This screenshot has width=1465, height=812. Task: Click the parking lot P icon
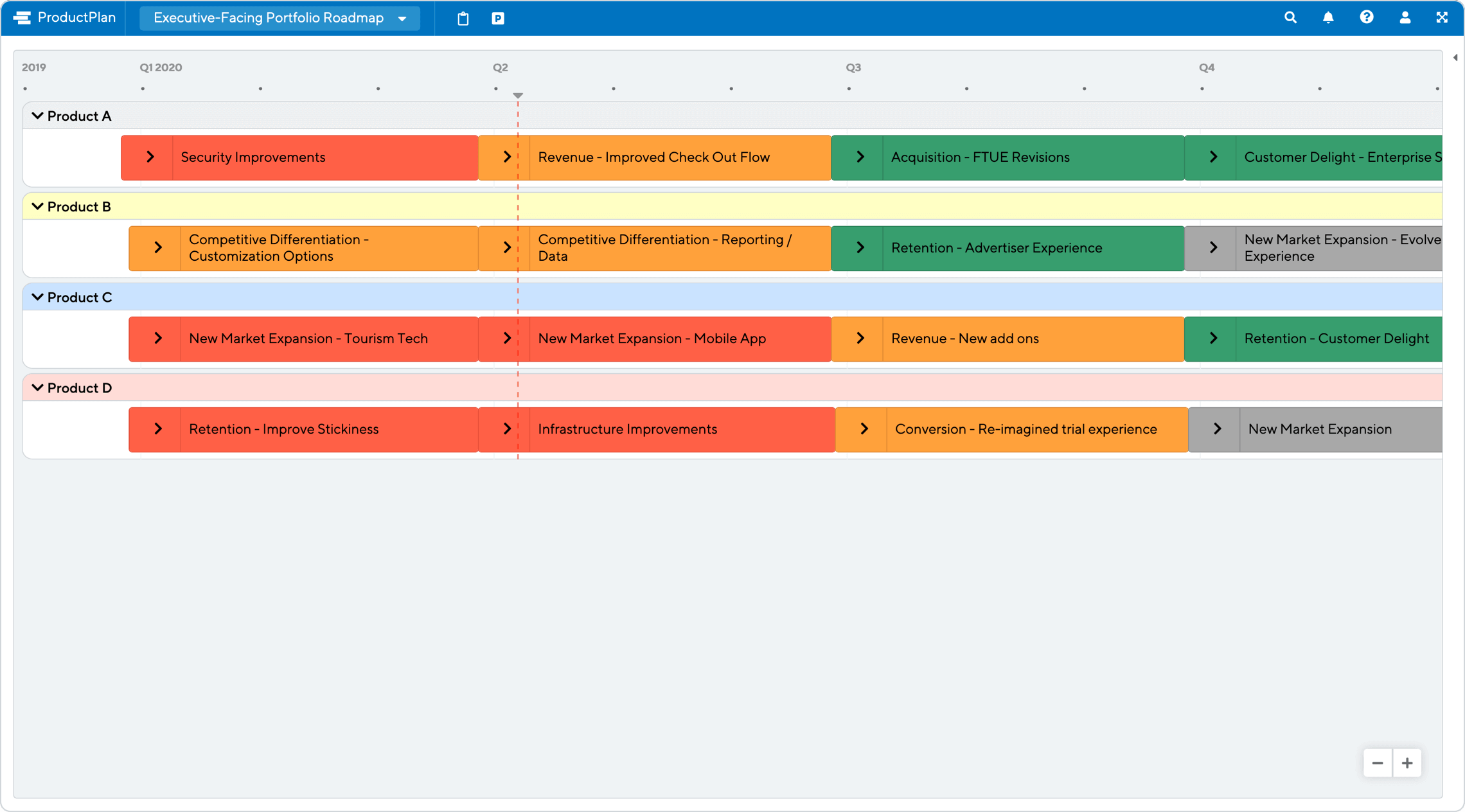point(498,19)
